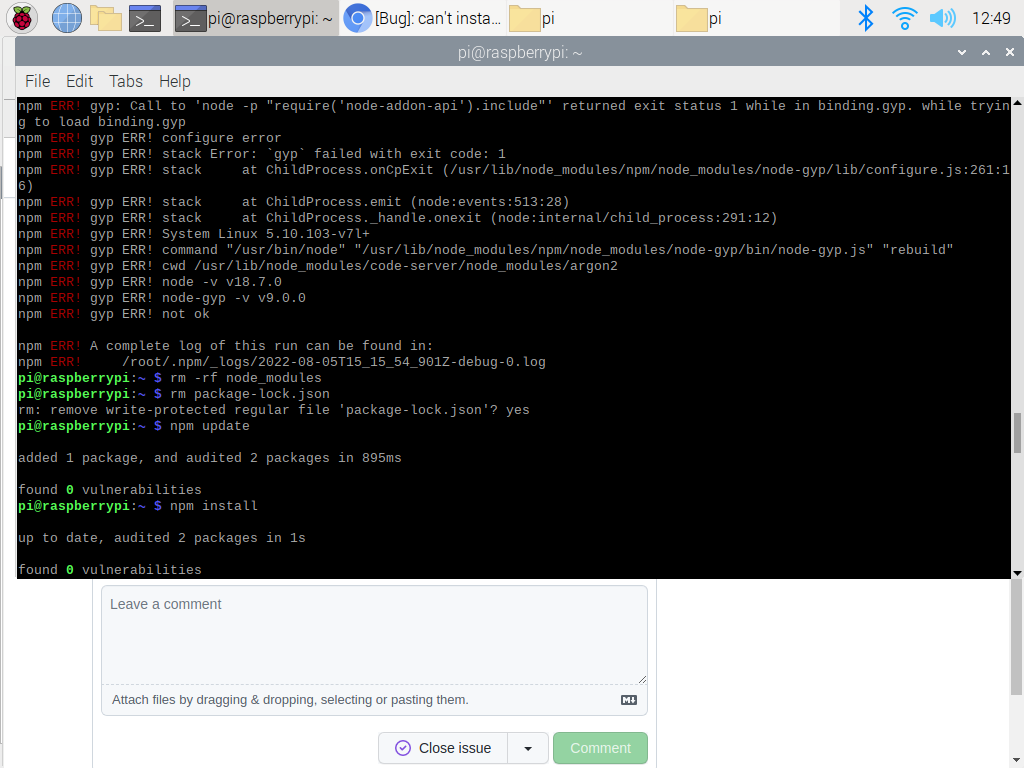Screen dimensions: 1024x768
Task: Minimize the terminal window with down chevron
Action: coord(962,52)
